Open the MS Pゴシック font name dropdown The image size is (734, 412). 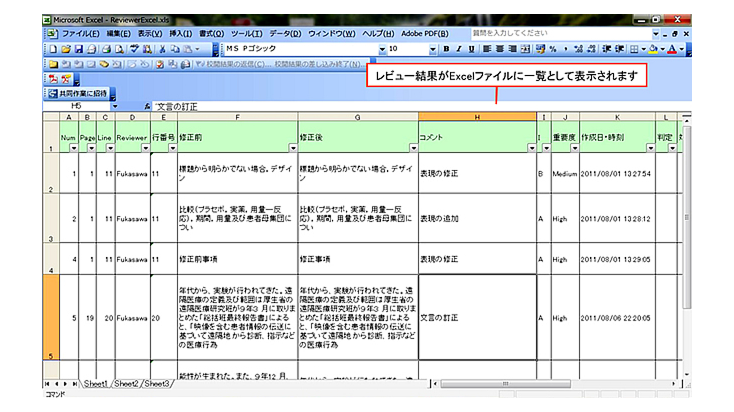pos(381,48)
